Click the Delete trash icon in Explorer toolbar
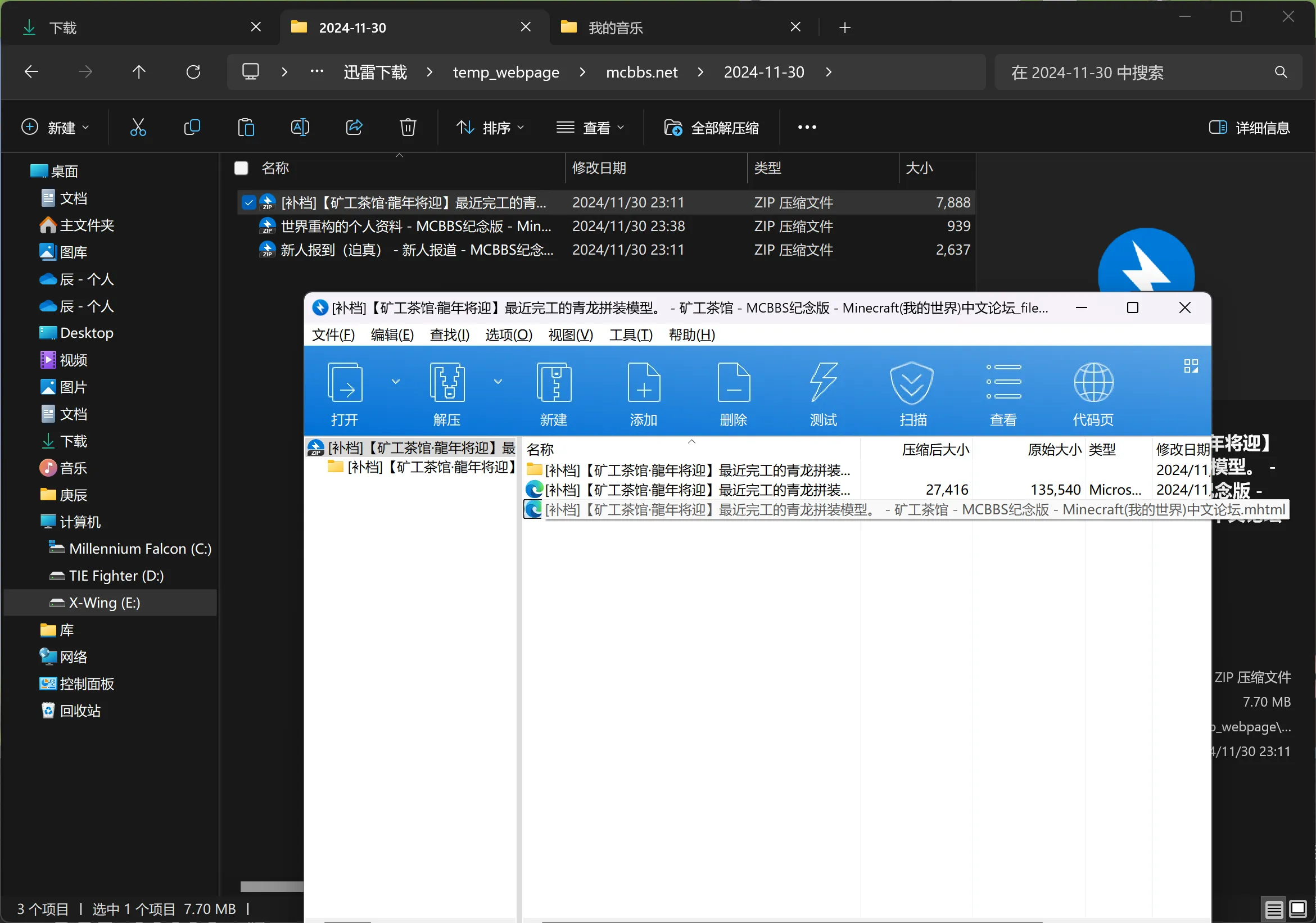This screenshot has height=923, width=1316. coord(408,126)
